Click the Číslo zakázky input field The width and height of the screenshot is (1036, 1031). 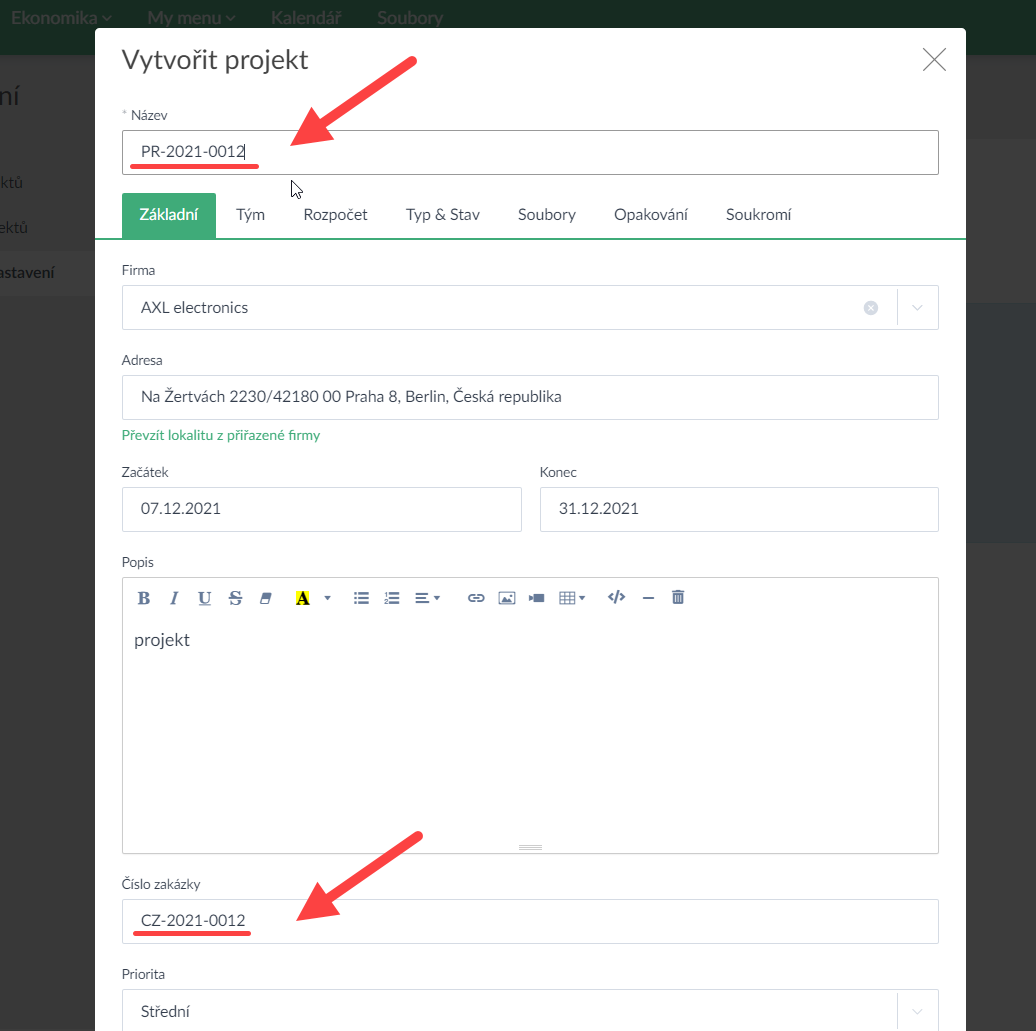530,921
